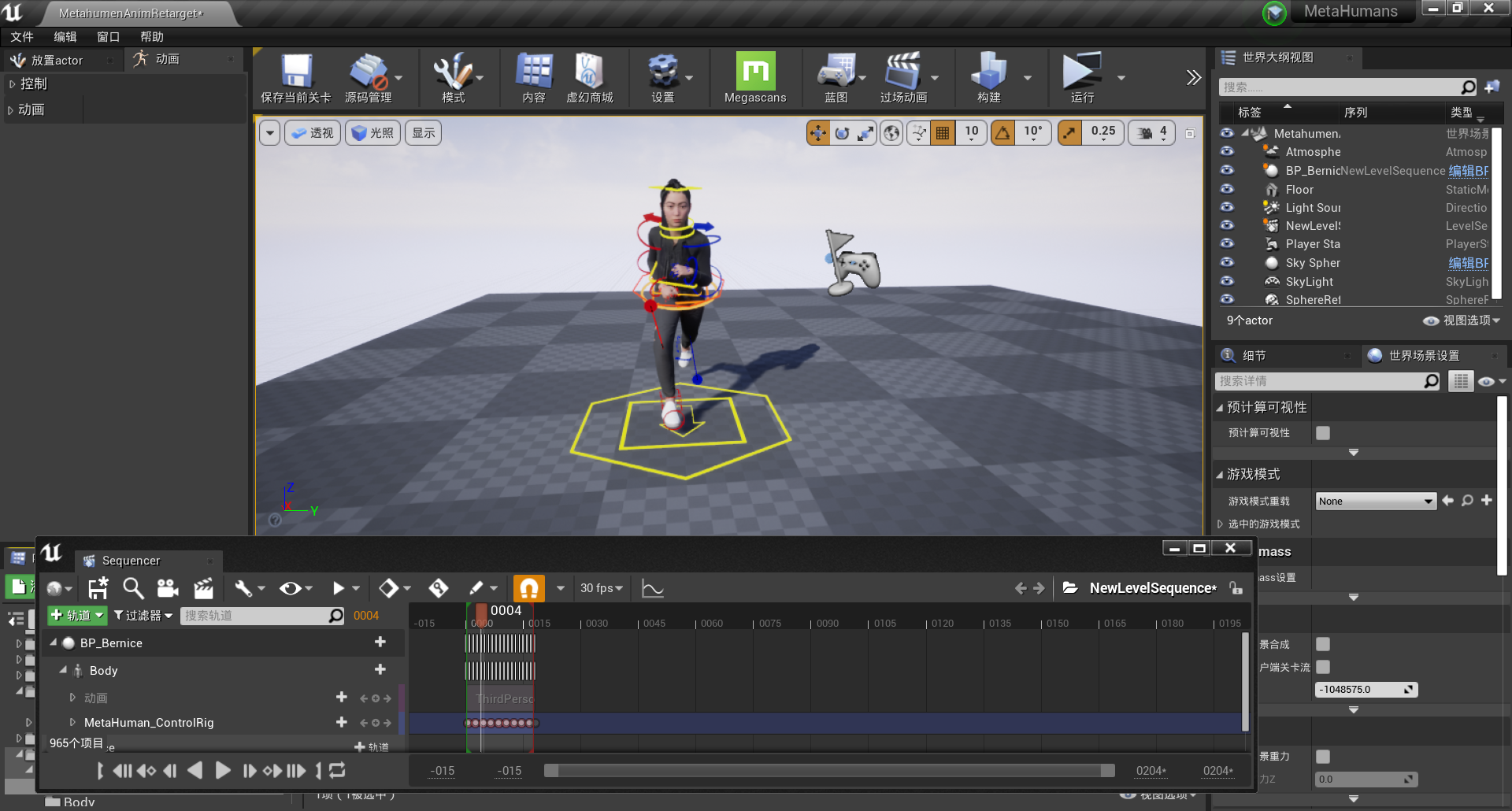1512x811 pixels.
Task: Toggle visibility of SkyLight actor
Action: click(1227, 281)
